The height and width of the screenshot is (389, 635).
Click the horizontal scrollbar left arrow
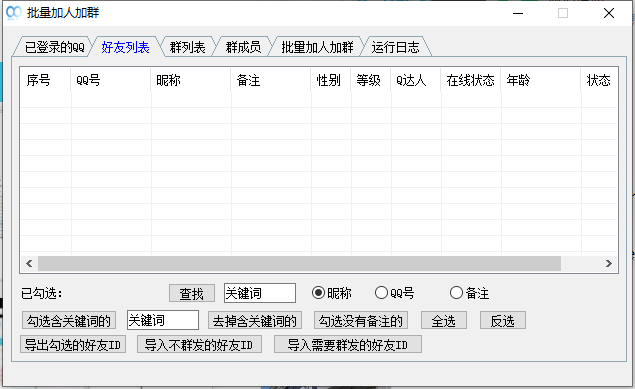point(29,264)
